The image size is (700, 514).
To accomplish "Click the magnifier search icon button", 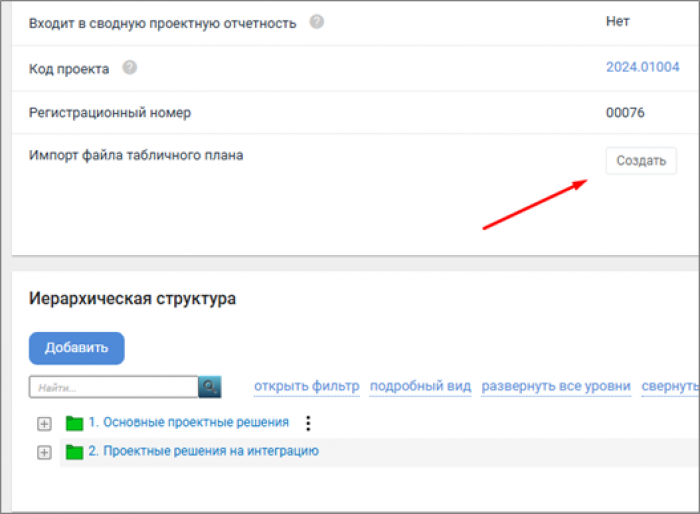I will [209, 387].
